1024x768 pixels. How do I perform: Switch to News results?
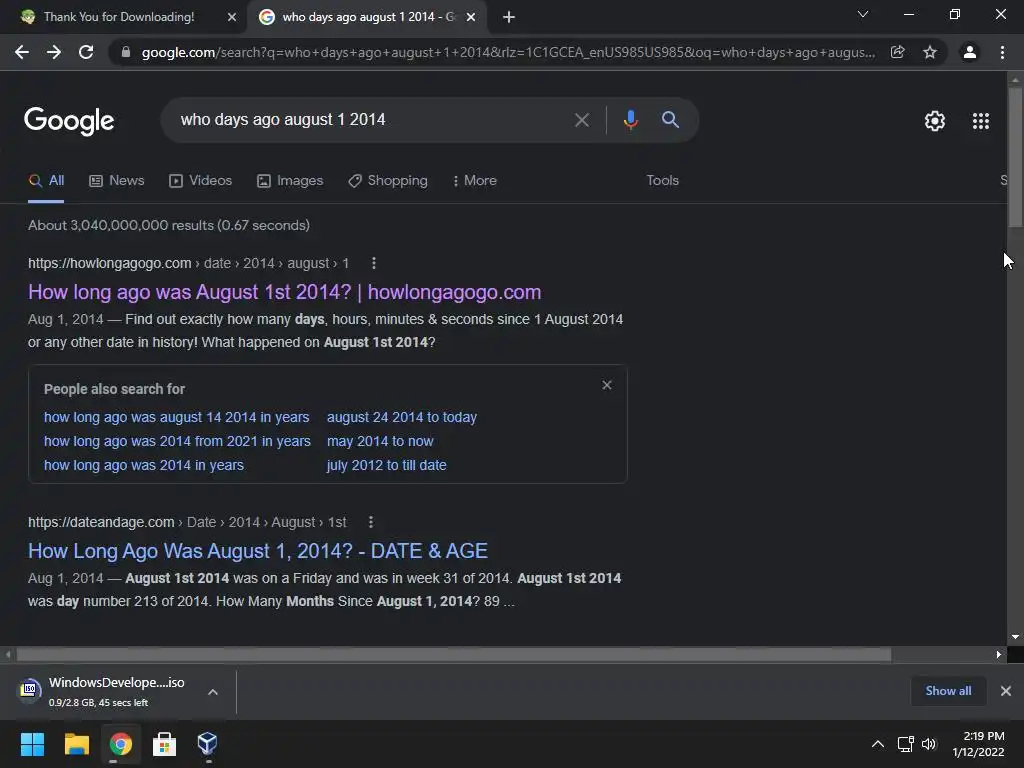117,181
